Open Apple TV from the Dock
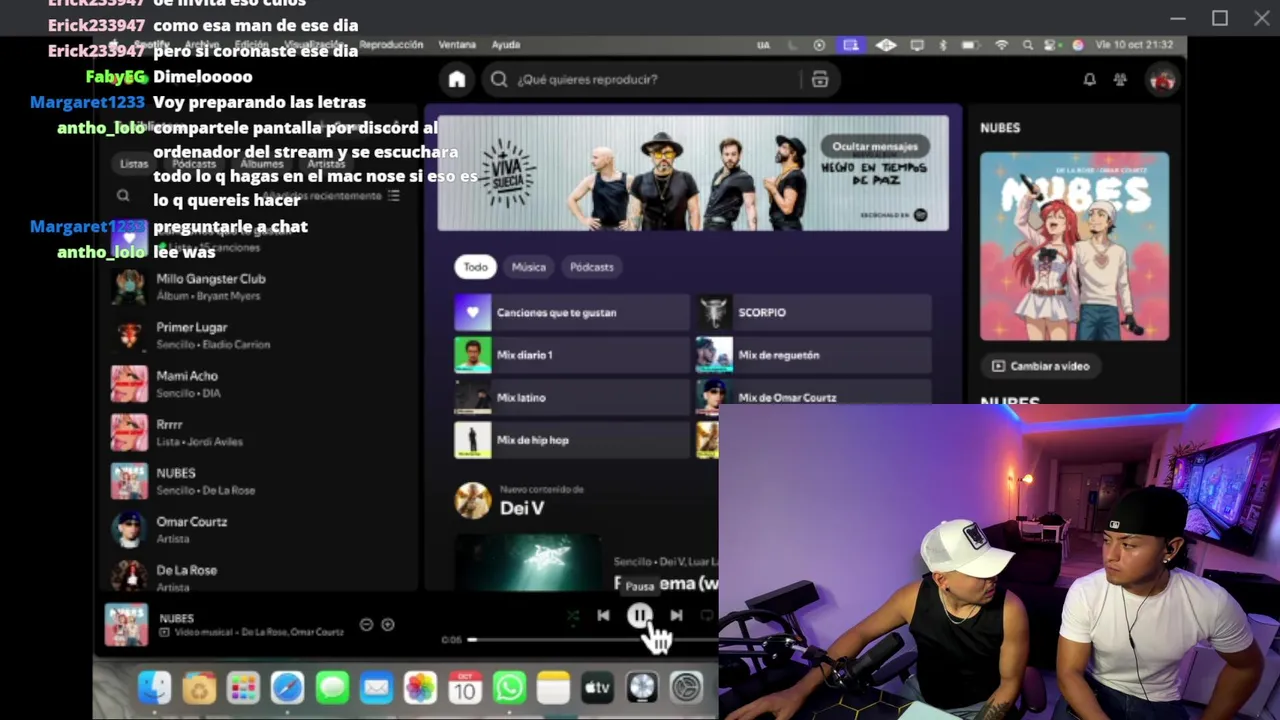Viewport: 1280px width, 720px height. tap(597, 687)
